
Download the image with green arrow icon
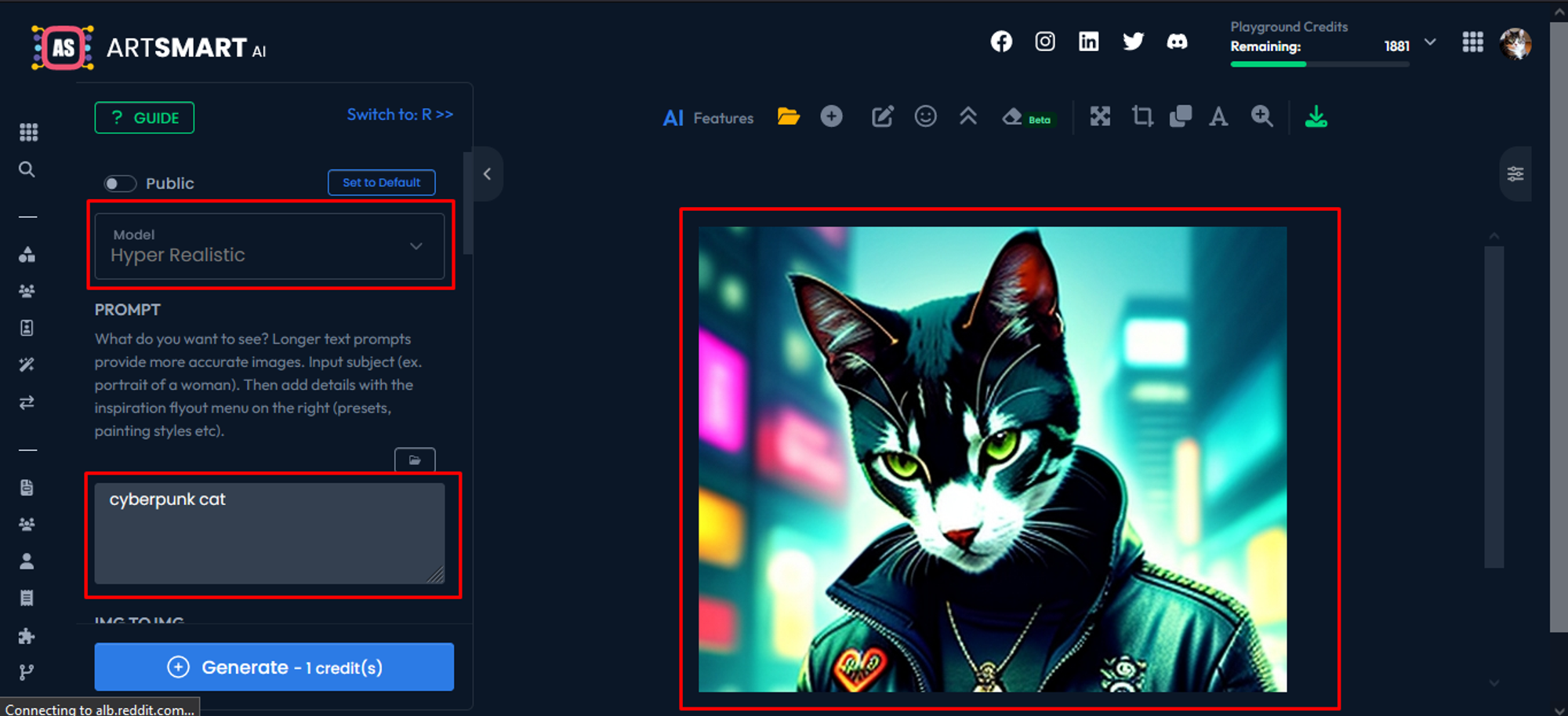(x=1316, y=117)
